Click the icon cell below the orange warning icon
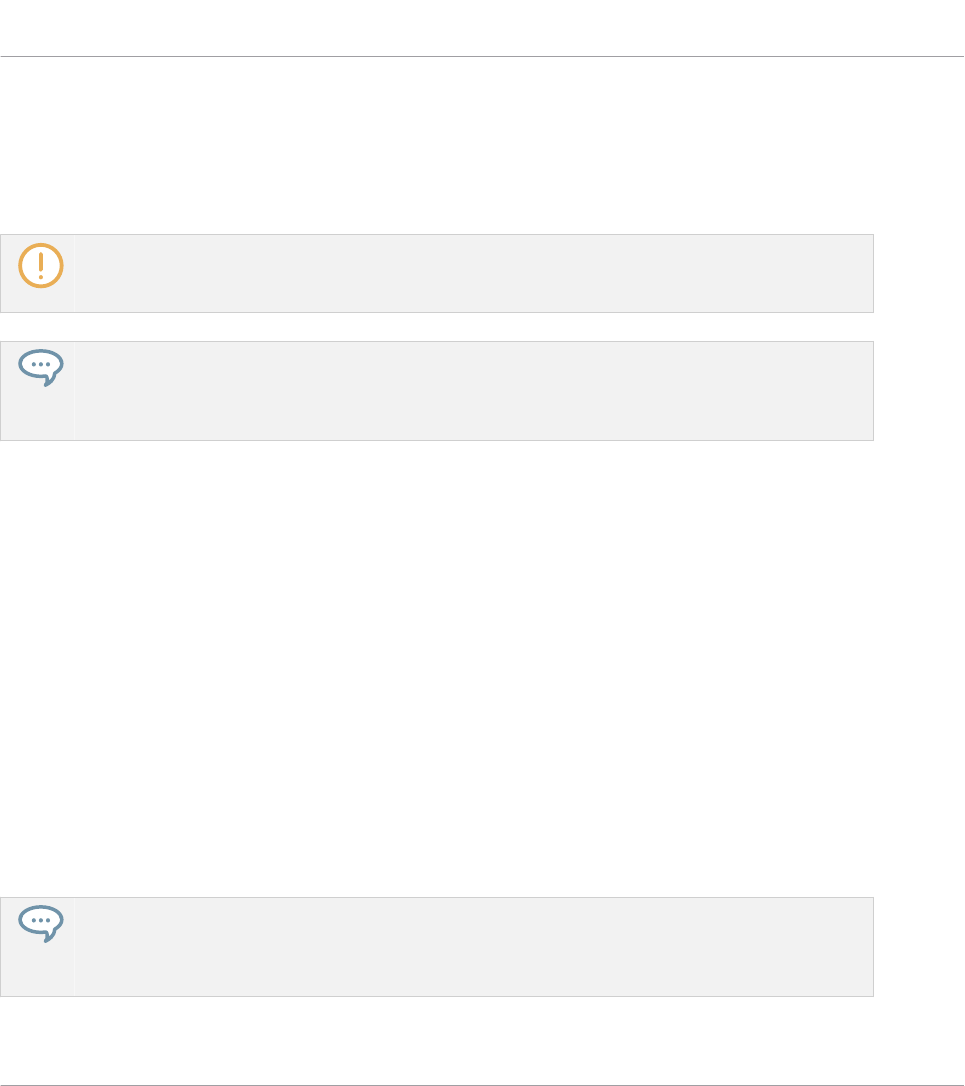Viewport: 965px width, 1086px height. click(x=37, y=301)
